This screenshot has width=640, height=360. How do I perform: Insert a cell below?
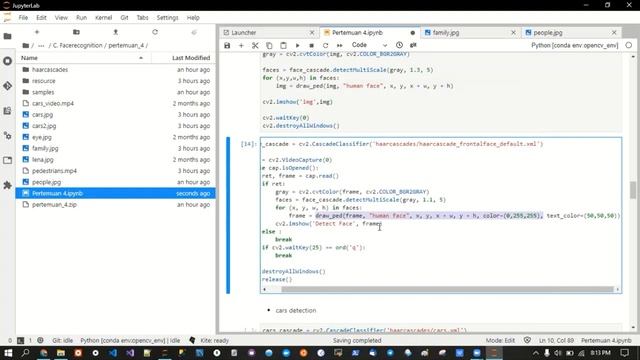point(241,45)
